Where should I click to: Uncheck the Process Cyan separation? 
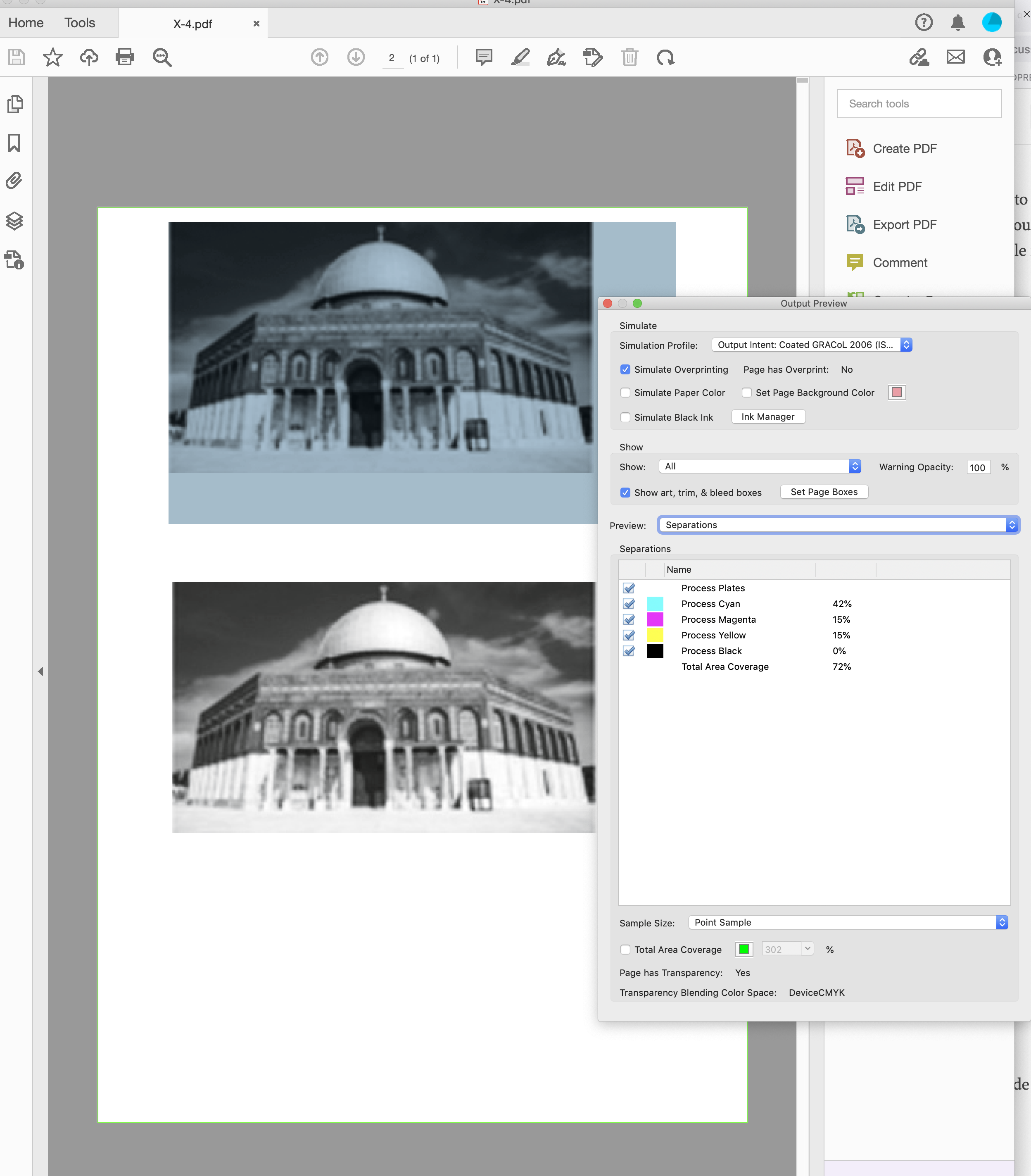[x=629, y=604]
